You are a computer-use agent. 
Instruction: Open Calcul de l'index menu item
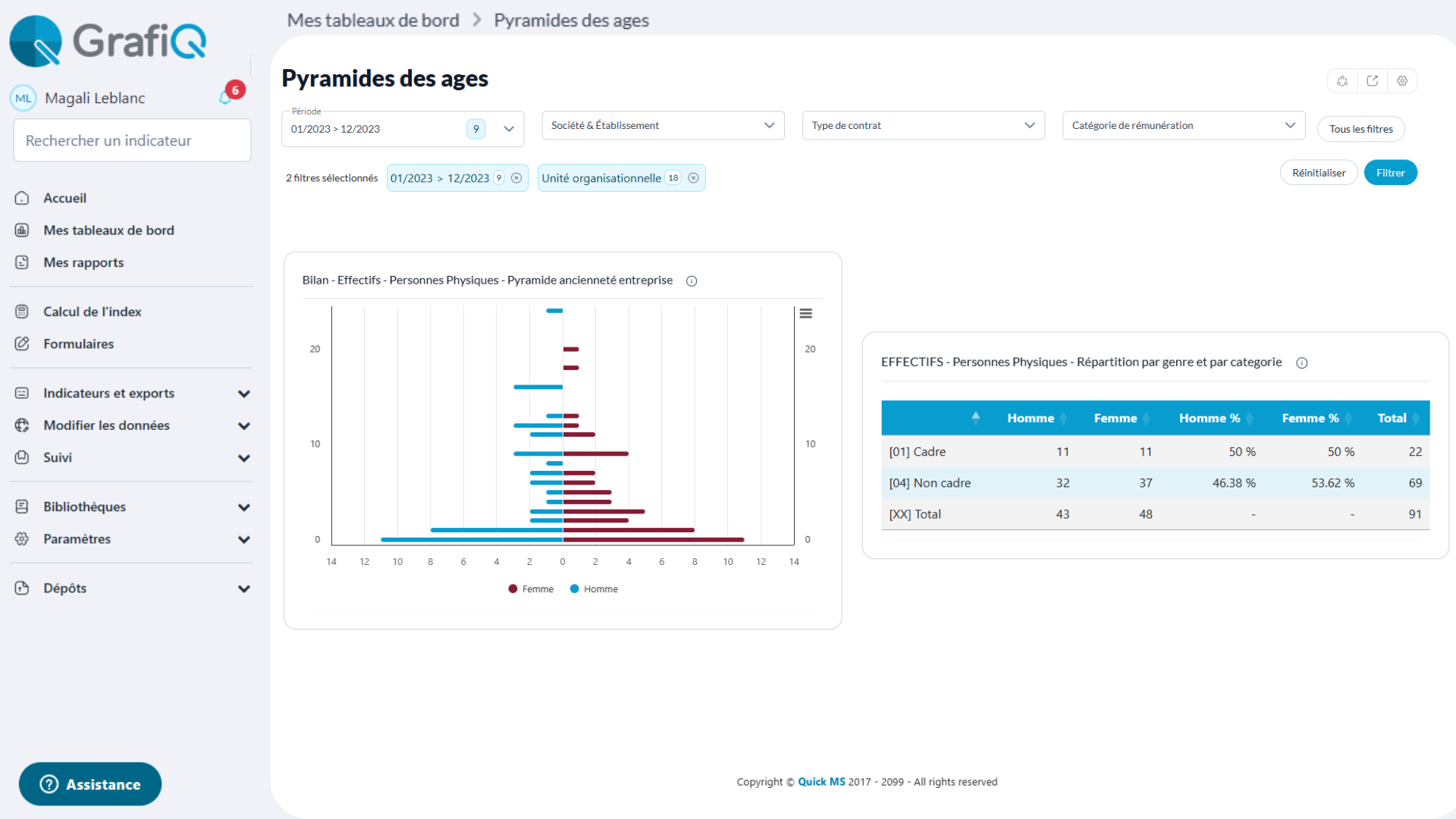[92, 312]
